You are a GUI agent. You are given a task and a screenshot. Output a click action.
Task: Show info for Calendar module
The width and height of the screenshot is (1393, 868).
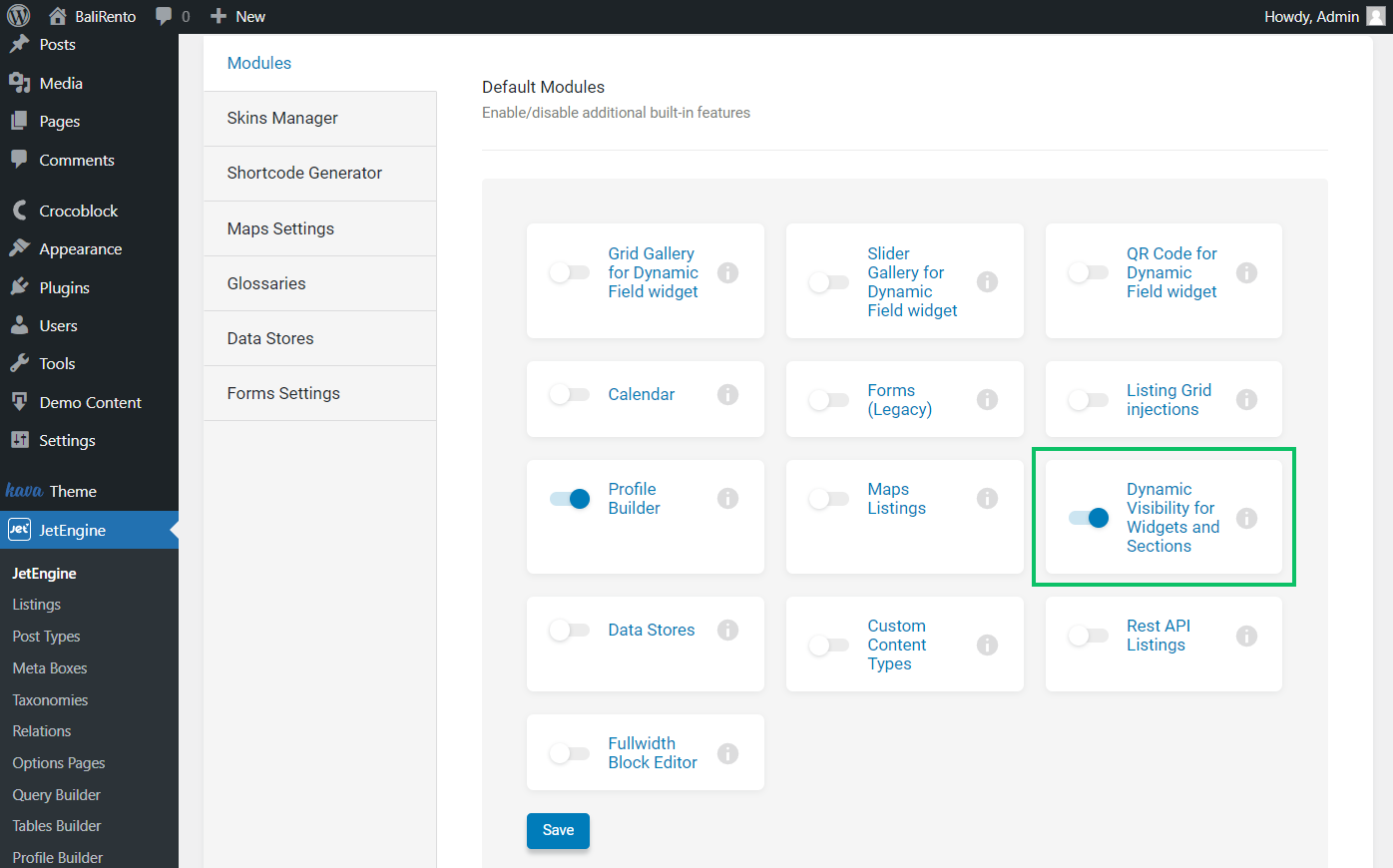pyautogui.click(x=728, y=394)
